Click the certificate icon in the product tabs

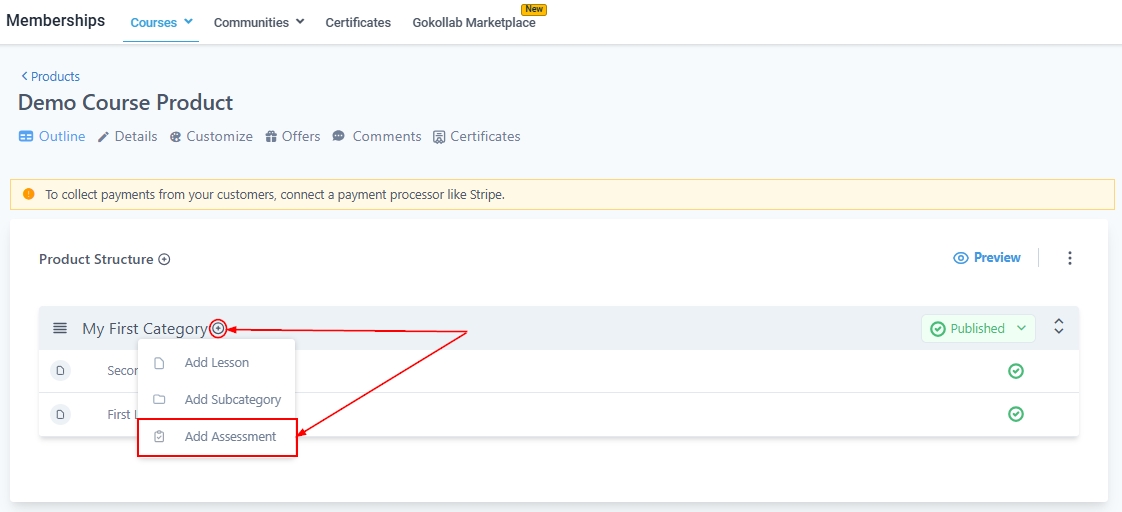click(439, 137)
